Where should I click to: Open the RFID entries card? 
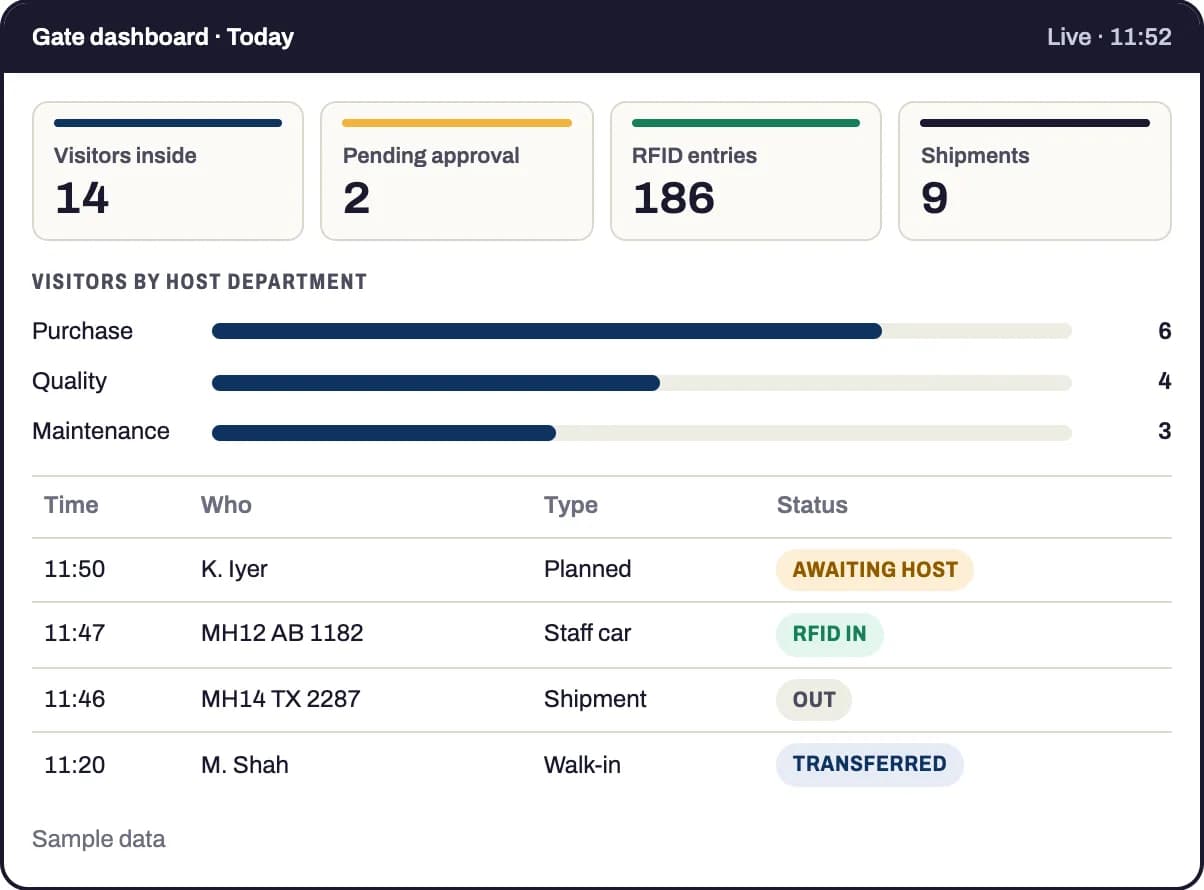coord(746,171)
